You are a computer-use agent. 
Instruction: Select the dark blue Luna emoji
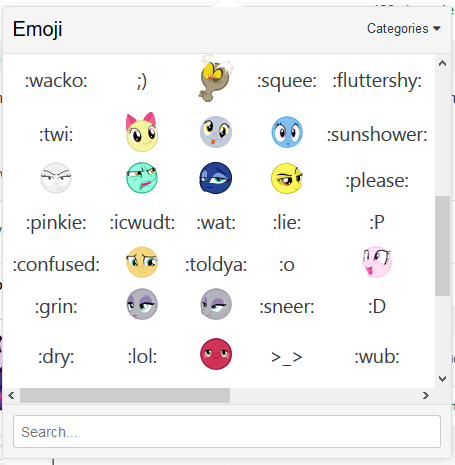pos(216,178)
